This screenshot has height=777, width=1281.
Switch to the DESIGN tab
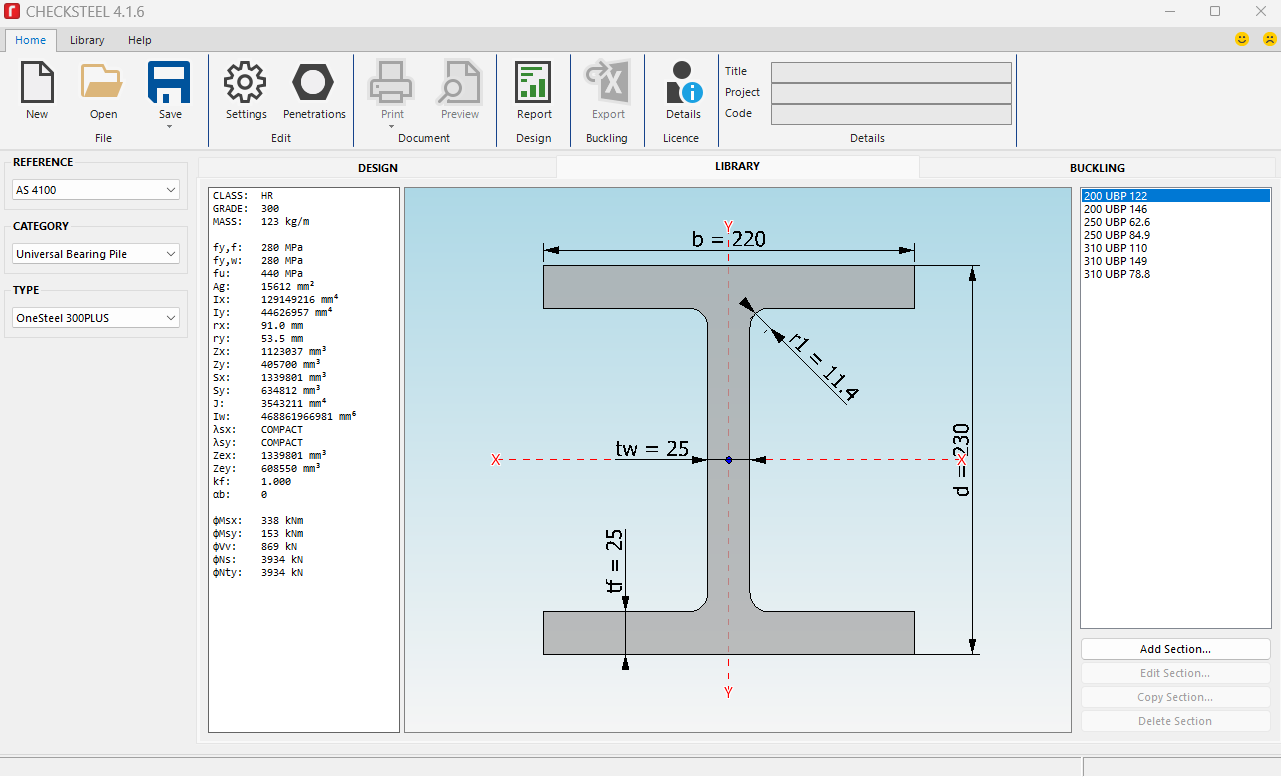(x=377, y=168)
